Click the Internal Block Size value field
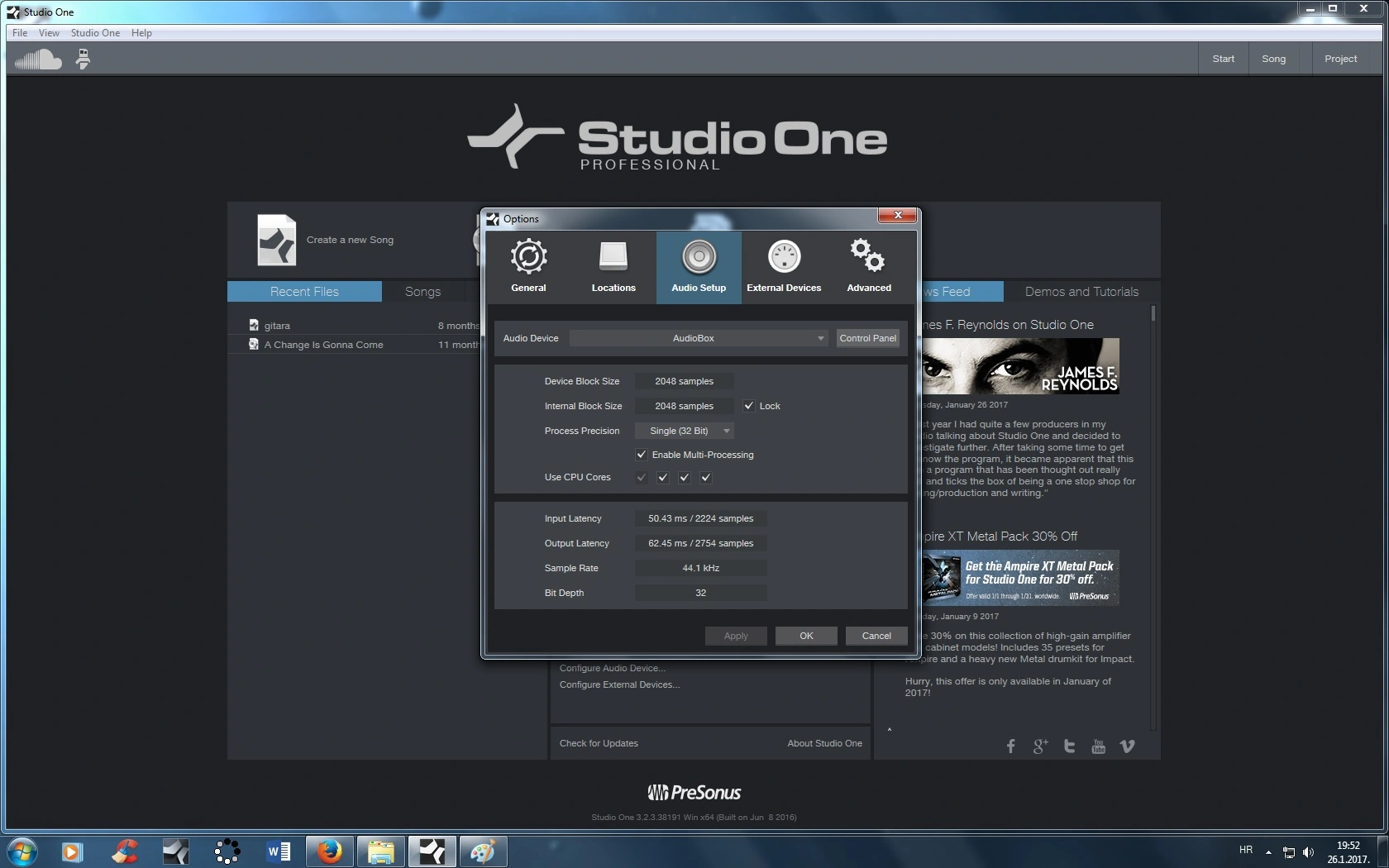This screenshot has width=1389, height=868. click(x=684, y=406)
